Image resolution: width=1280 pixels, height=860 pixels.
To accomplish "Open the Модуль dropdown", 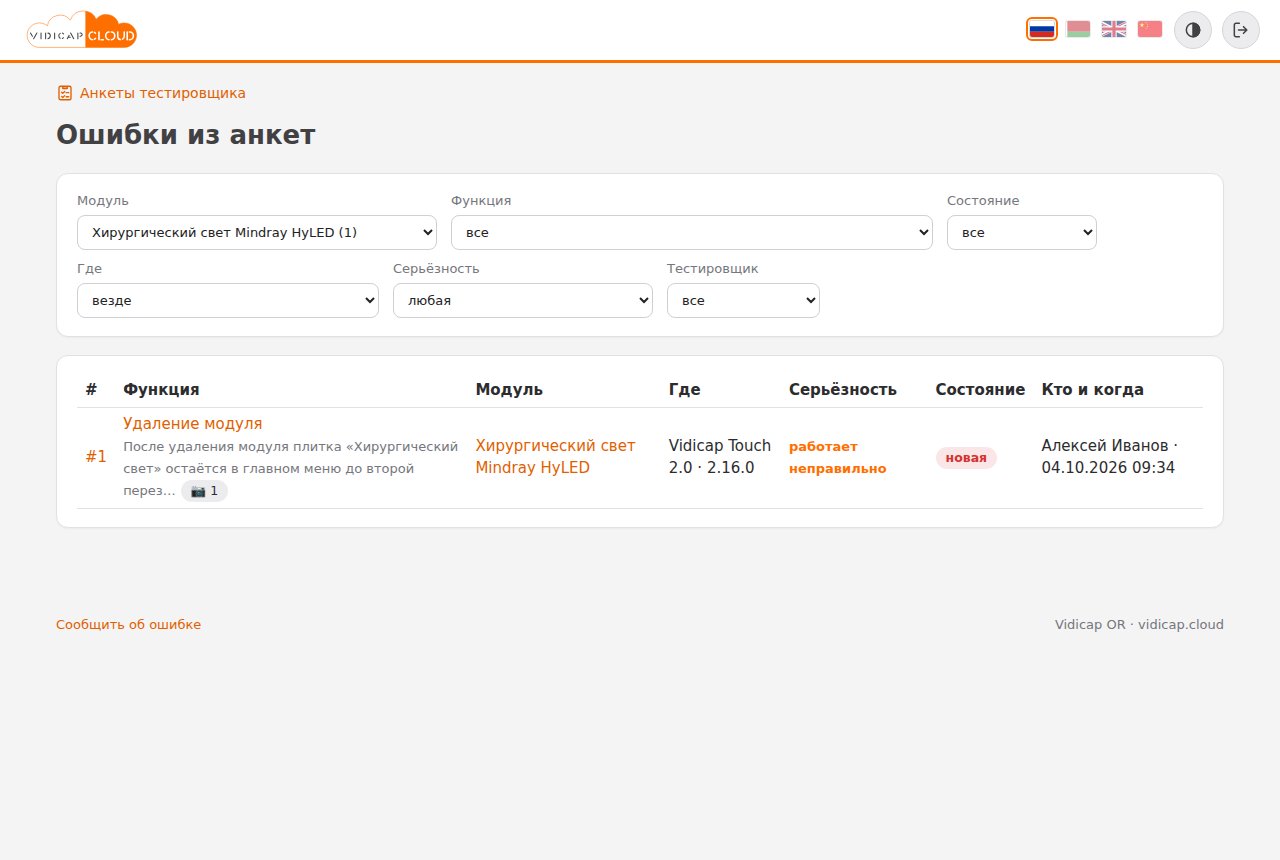I will coord(257,232).
